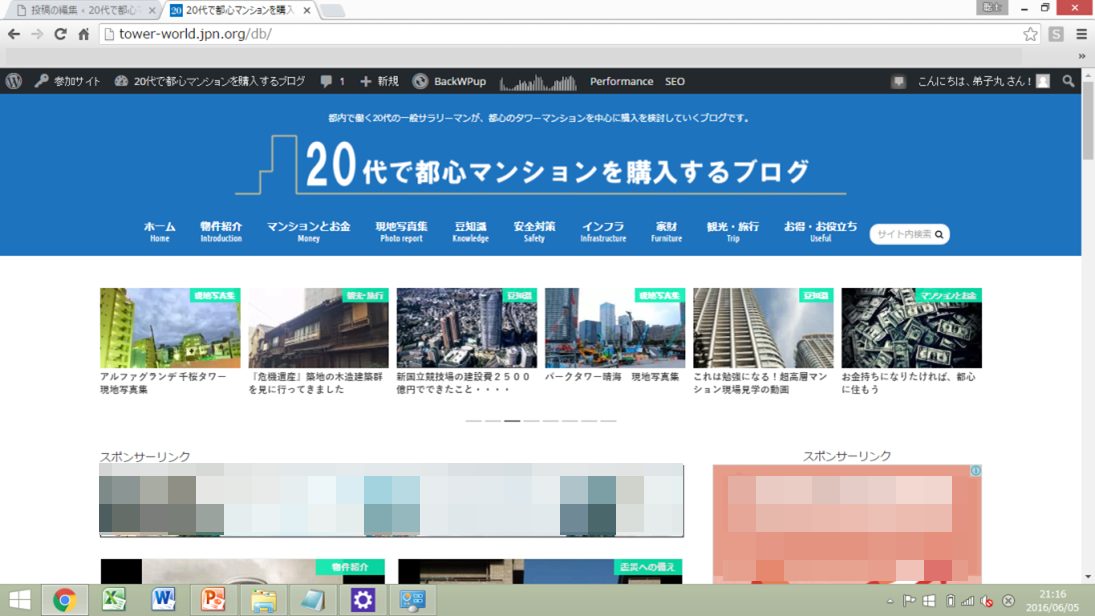The height and width of the screenshot is (616, 1095).
Task: Switch to the 投稿の編集 browser tab
Action: (x=86, y=11)
